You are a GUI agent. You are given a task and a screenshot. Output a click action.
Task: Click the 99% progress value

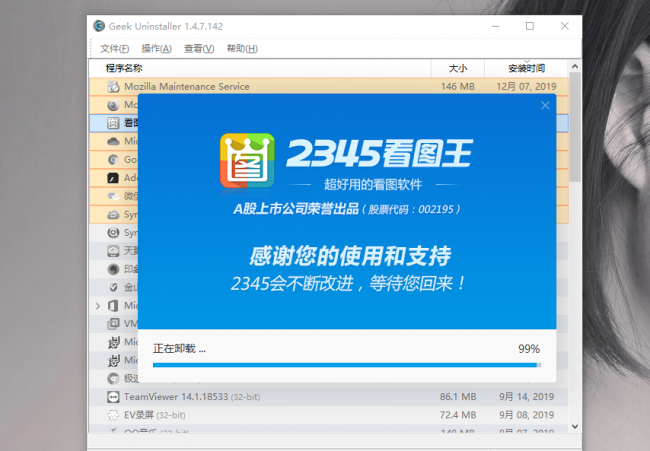[x=529, y=349]
